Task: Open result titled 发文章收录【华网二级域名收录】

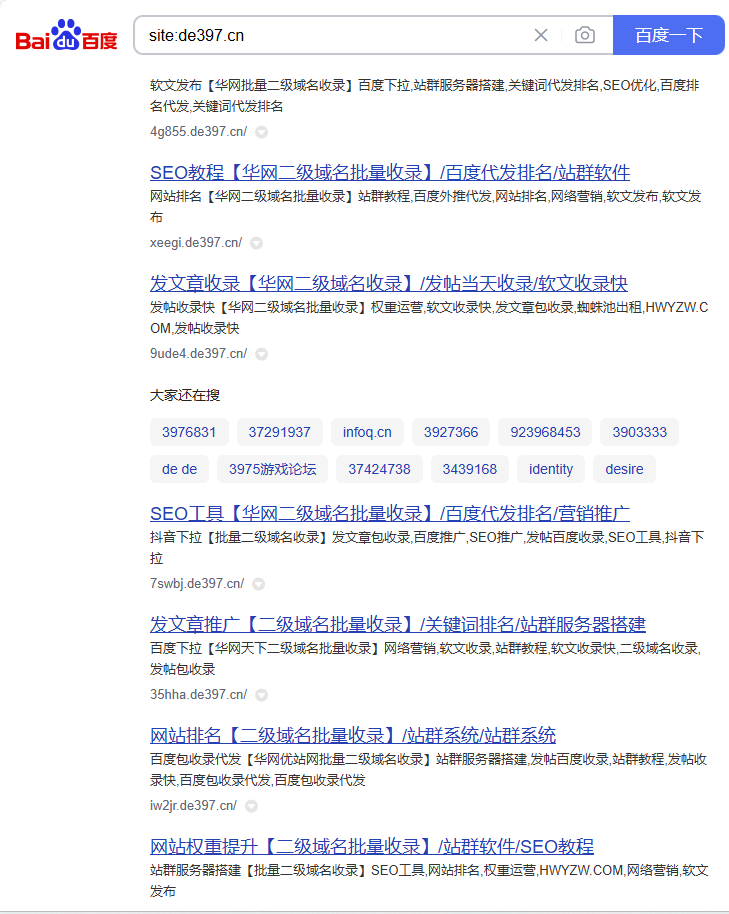Action: [389, 283]
